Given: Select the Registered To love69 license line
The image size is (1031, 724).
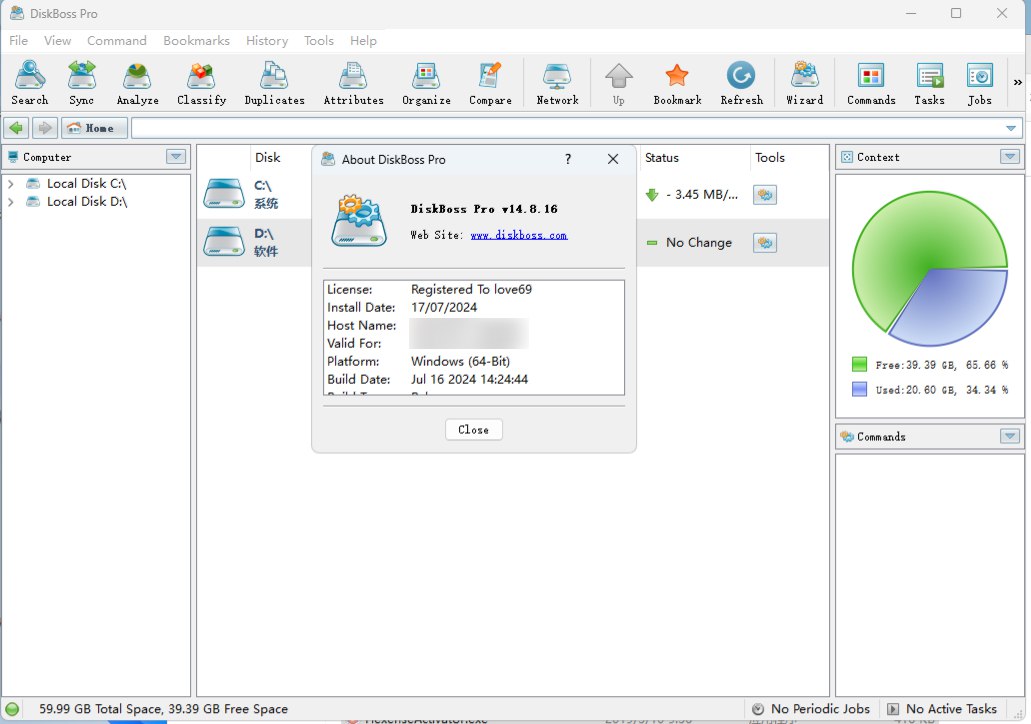Looking at the screenshot, I should (x=471, y=289).
